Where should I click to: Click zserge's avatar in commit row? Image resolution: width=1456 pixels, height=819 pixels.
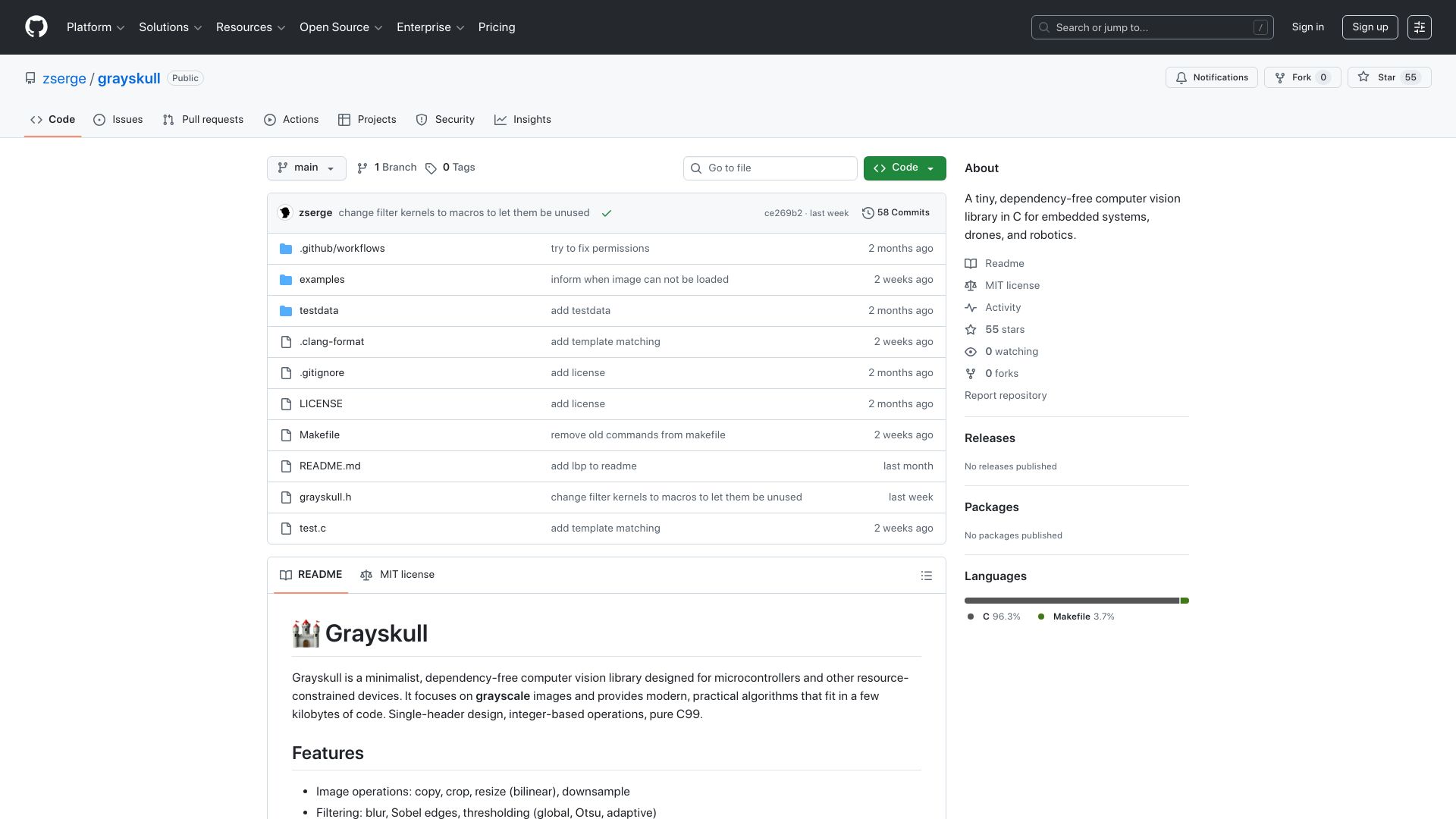pos(285,213)
